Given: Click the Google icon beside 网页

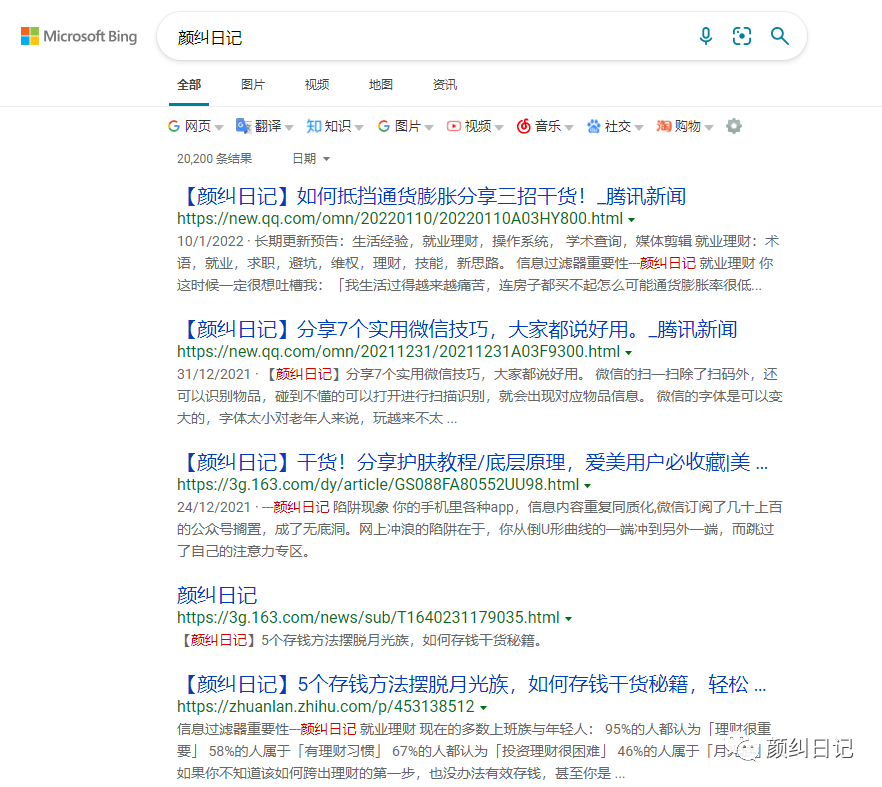Looking at the screenshot, I should click(174, 126).
